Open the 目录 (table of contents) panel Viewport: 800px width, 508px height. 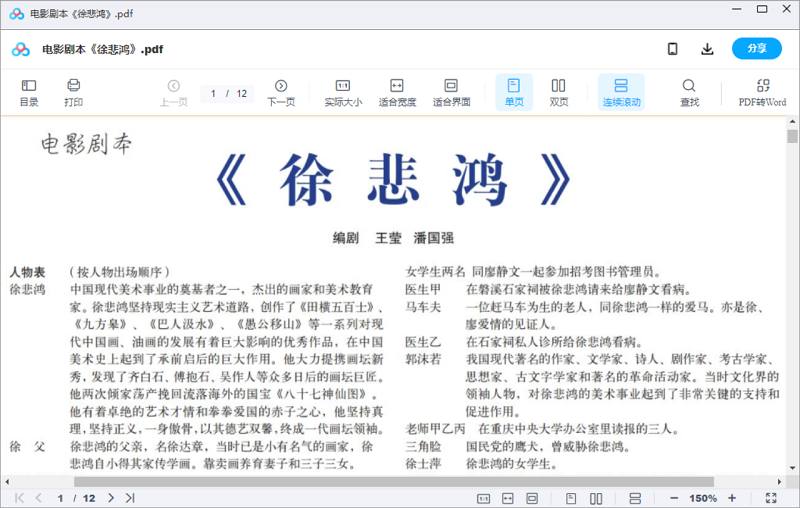29,92
